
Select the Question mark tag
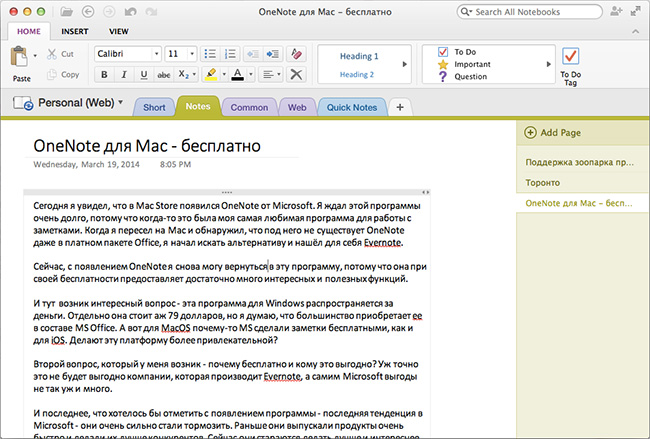point(462,77)
